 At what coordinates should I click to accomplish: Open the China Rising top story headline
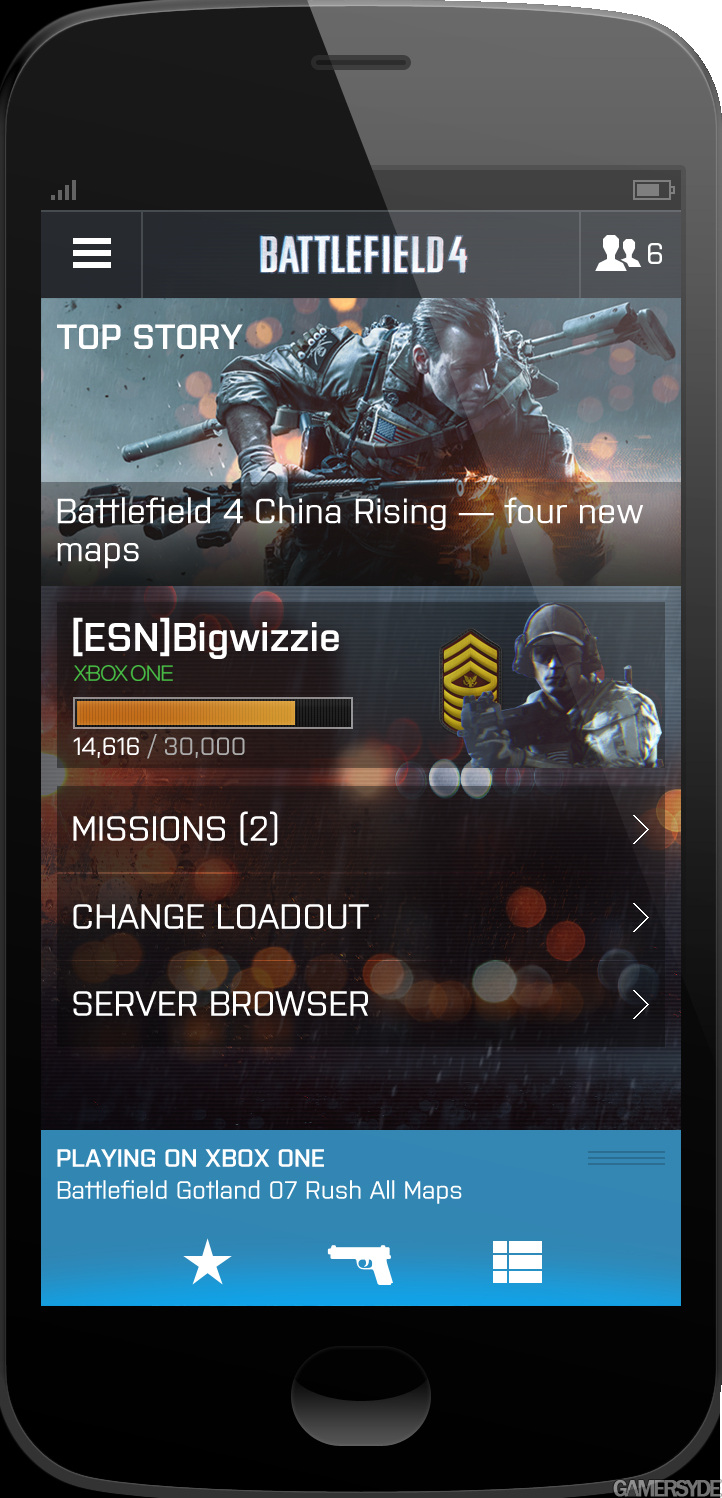[349, 530]
